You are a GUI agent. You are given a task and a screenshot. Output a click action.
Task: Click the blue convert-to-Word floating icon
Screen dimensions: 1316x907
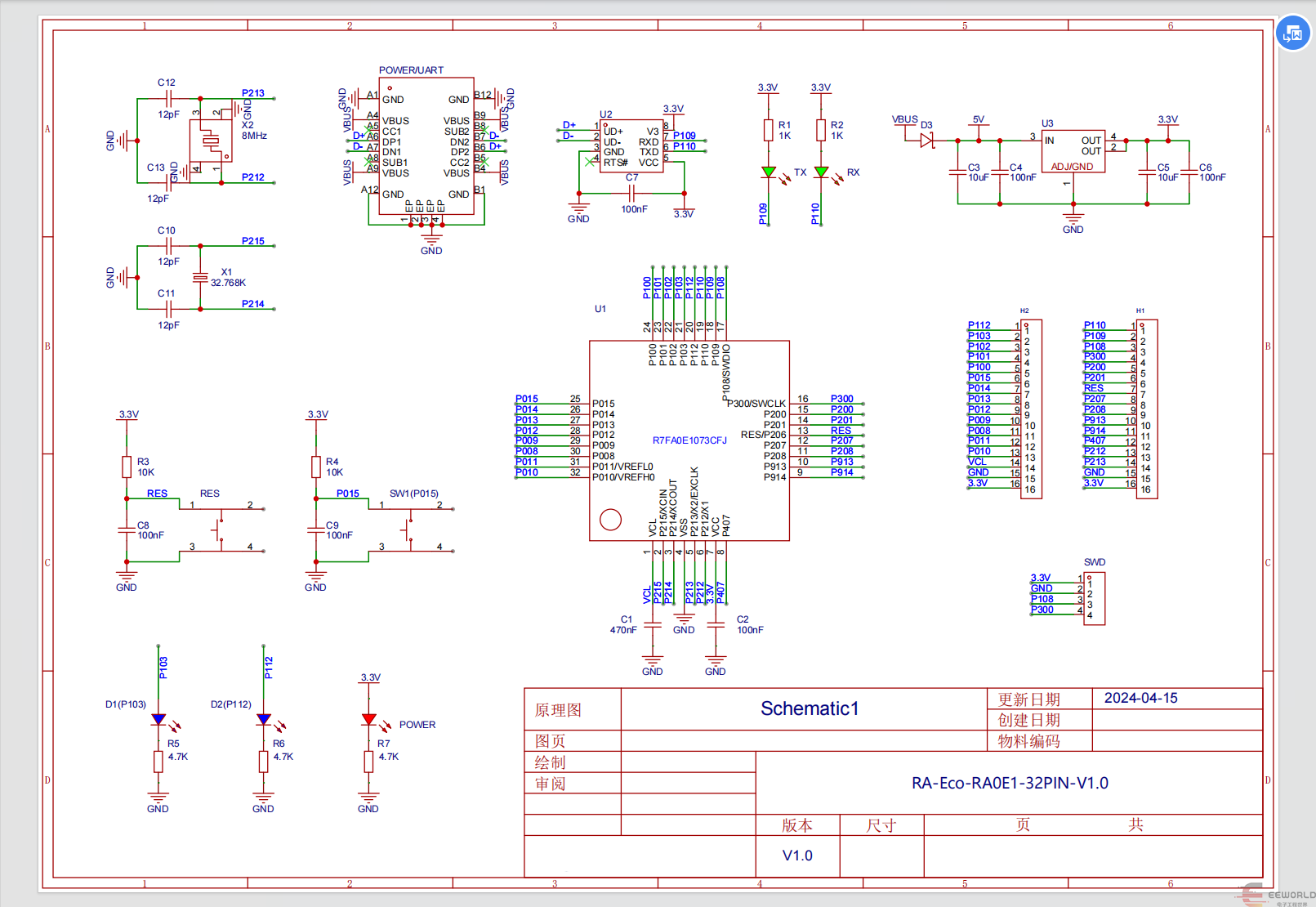click(x=1293, y=34)
